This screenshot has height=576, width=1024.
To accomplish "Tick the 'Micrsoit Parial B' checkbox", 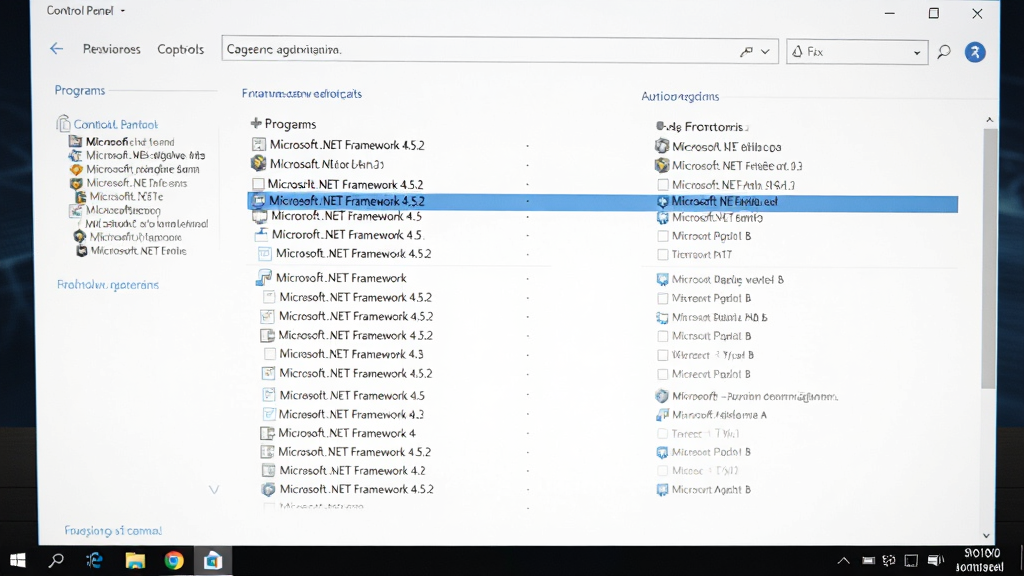I will point(663,336).
